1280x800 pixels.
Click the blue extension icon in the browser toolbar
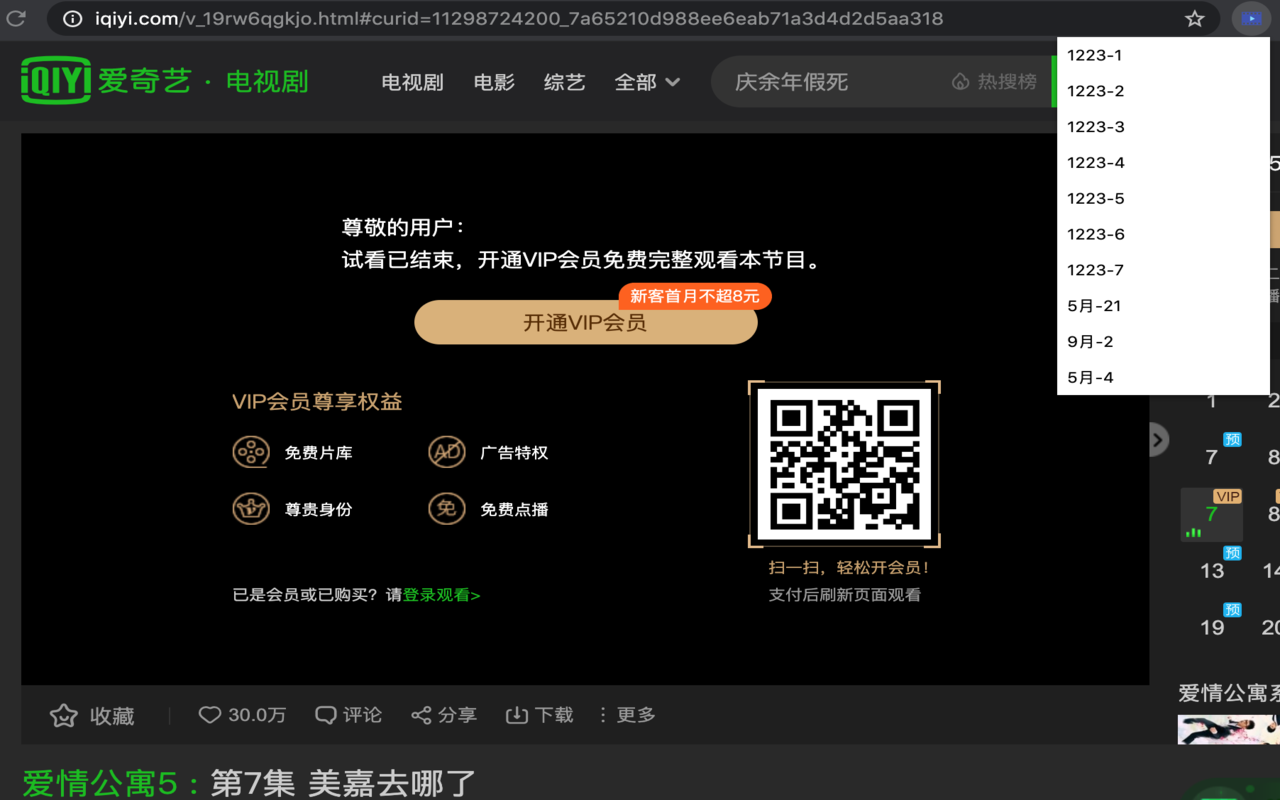[1250, 18]
